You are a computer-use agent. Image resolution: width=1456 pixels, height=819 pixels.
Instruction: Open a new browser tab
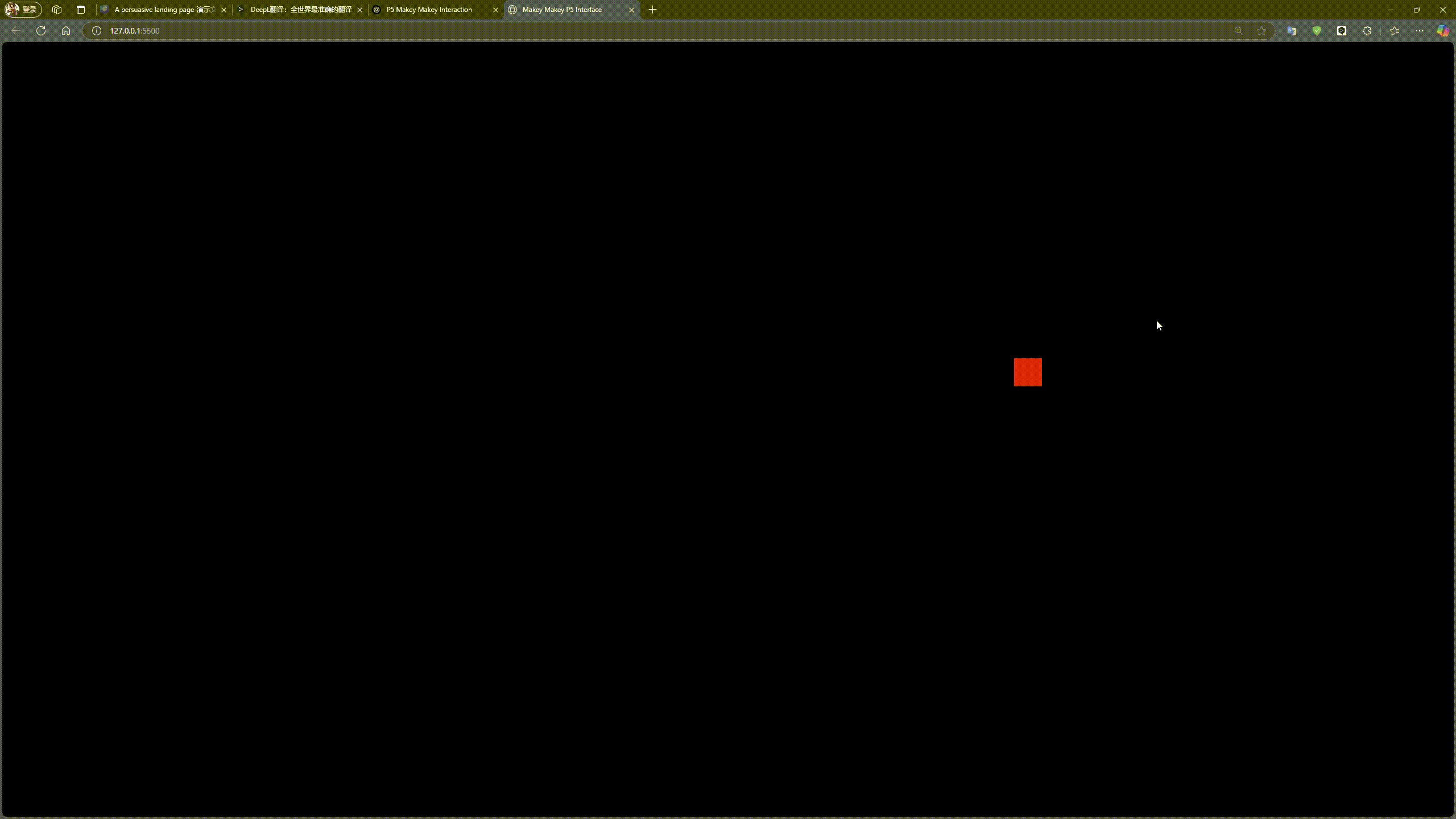(652, 10)
